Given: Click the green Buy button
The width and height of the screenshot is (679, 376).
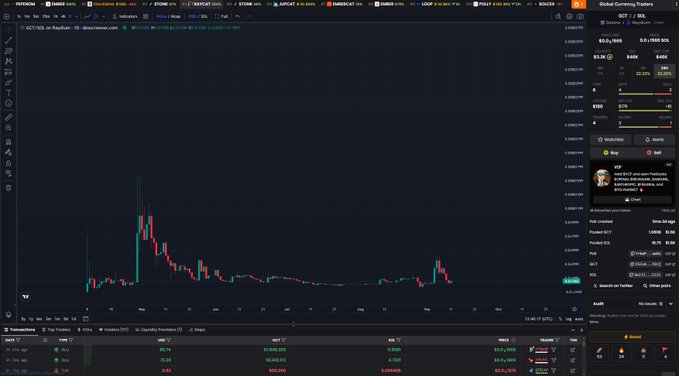Looking at the screenshot, I should (611, 152).
